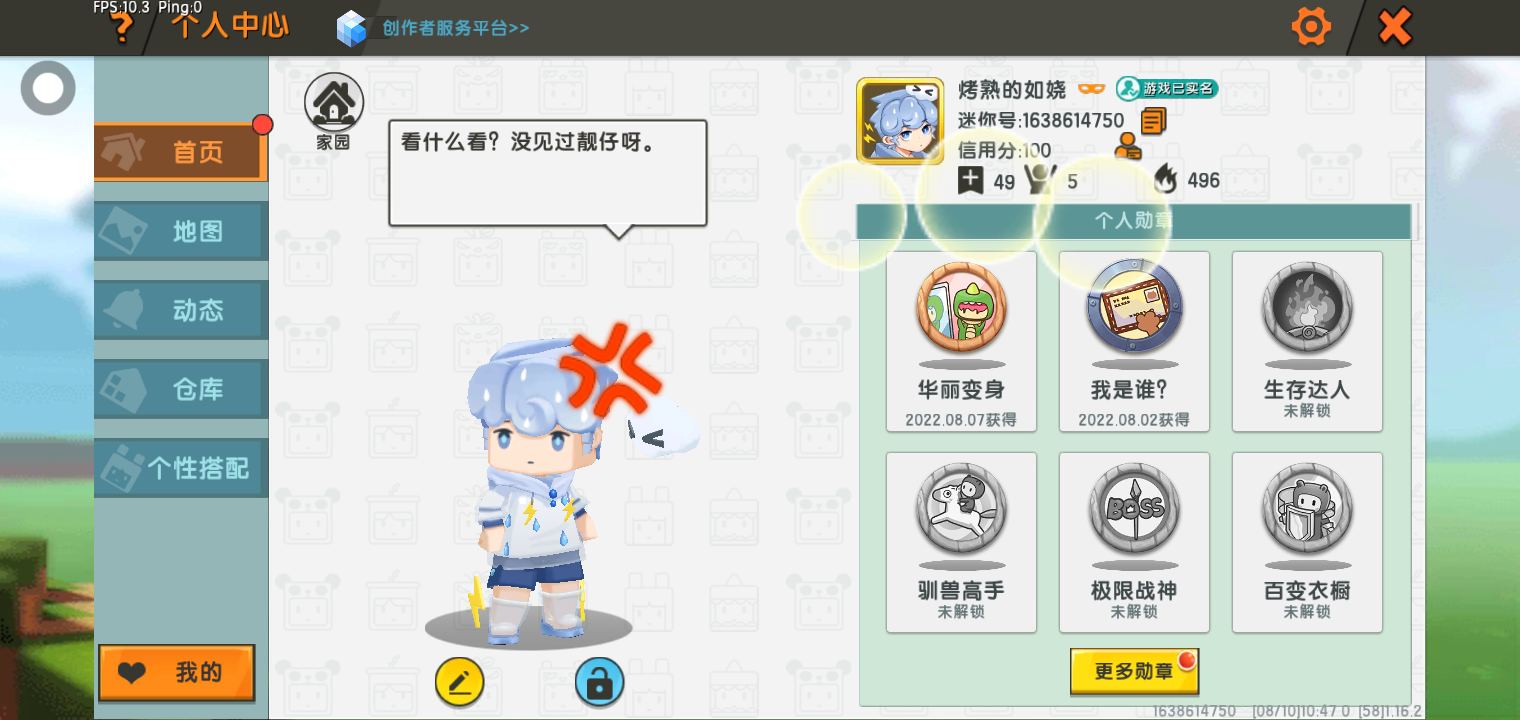Click the orange settings gear icon
The image size is (1520, 720).
[x=1311, y=26]
